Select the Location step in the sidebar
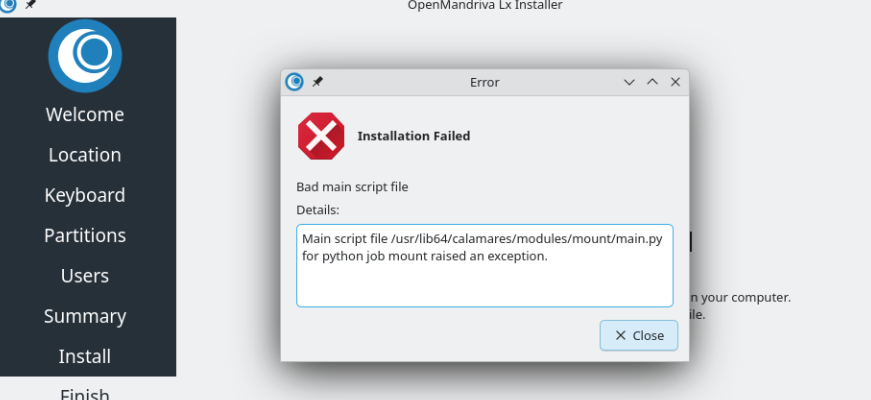The image size is (871, 400). click(x=85, y=155)
